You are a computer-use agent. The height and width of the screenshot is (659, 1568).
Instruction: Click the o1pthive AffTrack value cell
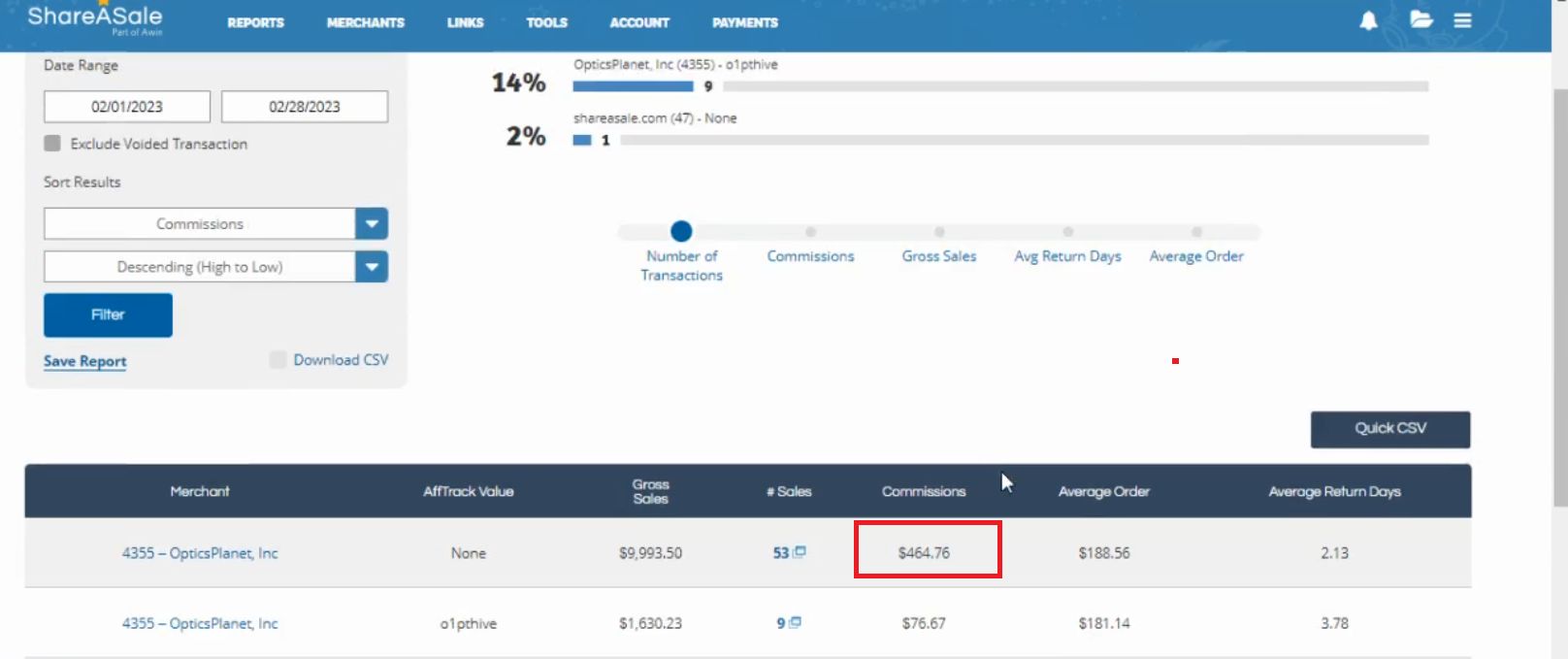coord(468,623)
